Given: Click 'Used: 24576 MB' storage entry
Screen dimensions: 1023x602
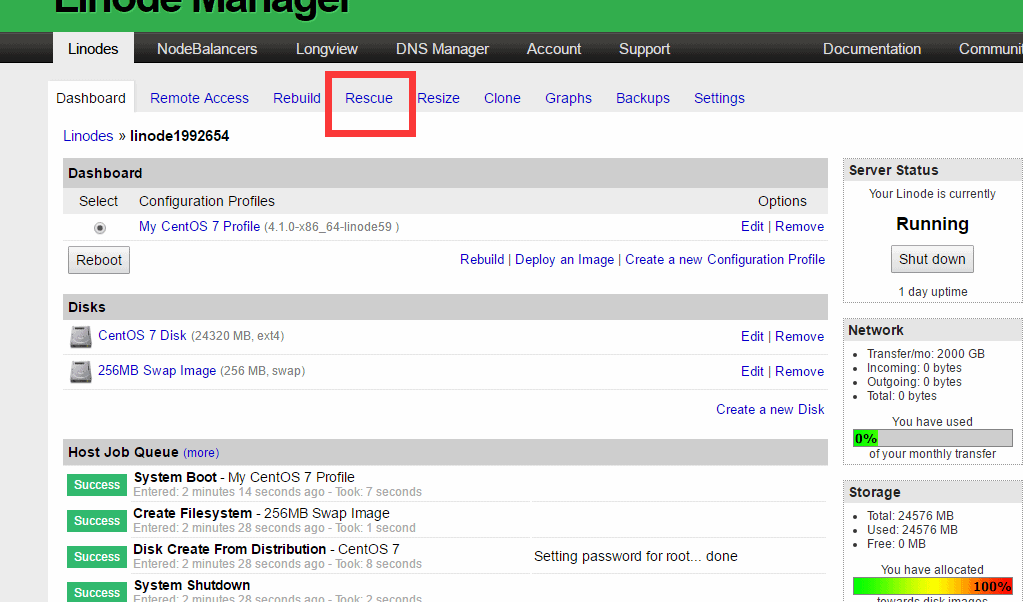Looking at the screenshot, I should tap(912, 530).
